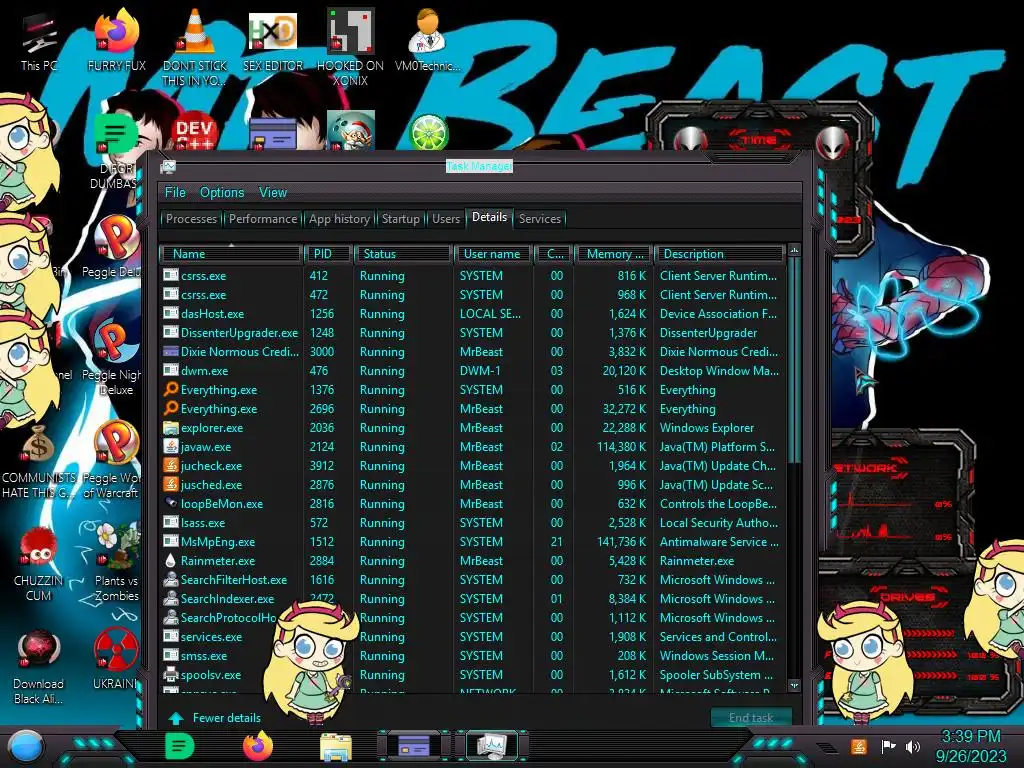The width and height of the screenshot is (1024, 768).
Task: Sort by the Status column header
Action: coord(402,253)
